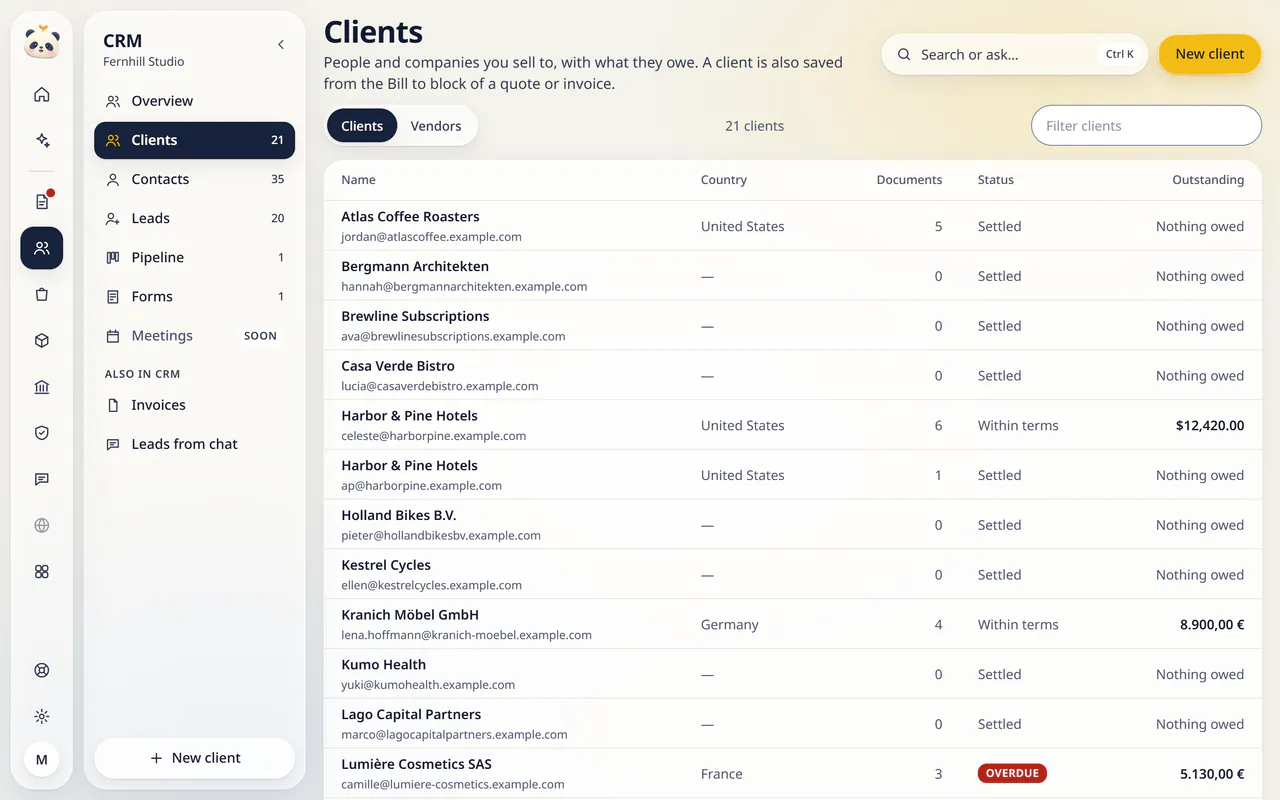The height and width of the screenshot is (800, 1280).
Task: Open Contacts in the CRM sidebar
Action: coord(194,179)
